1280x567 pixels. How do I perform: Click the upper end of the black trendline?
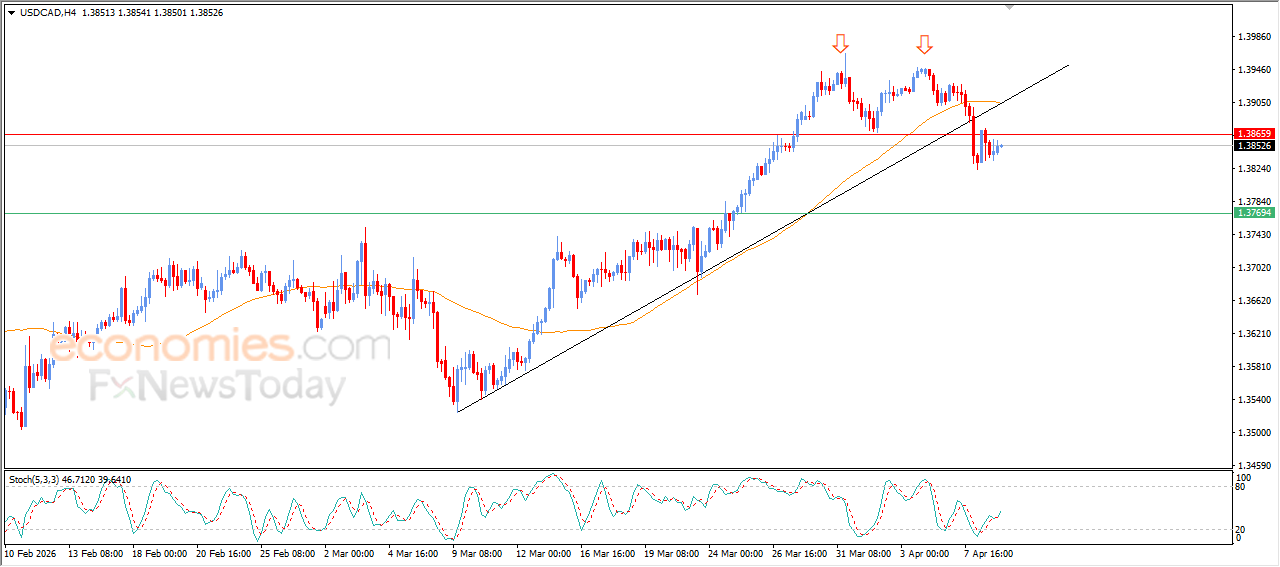pyautogui.click(x=1068, y=65)
